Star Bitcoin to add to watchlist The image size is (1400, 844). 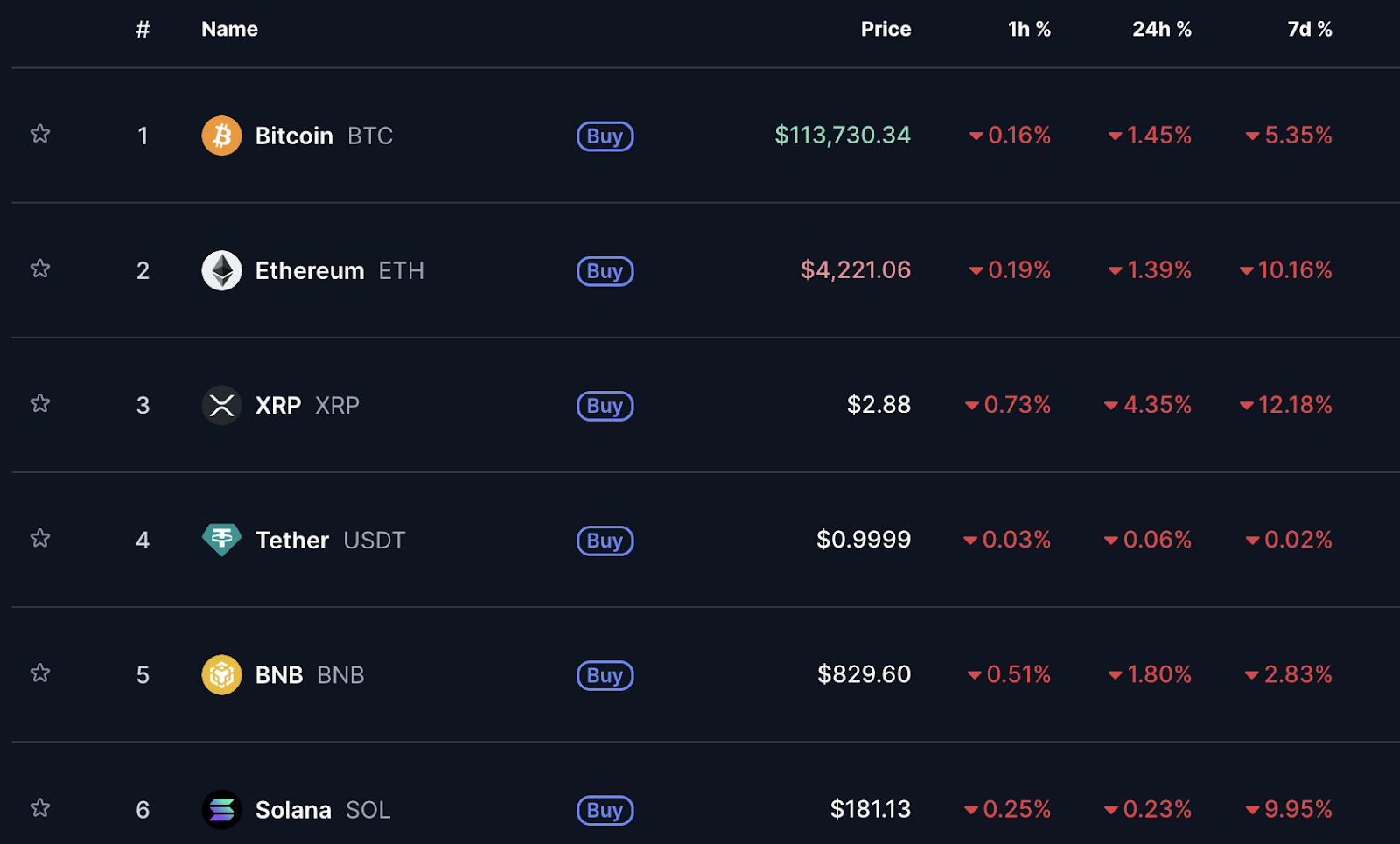(40, 134)
